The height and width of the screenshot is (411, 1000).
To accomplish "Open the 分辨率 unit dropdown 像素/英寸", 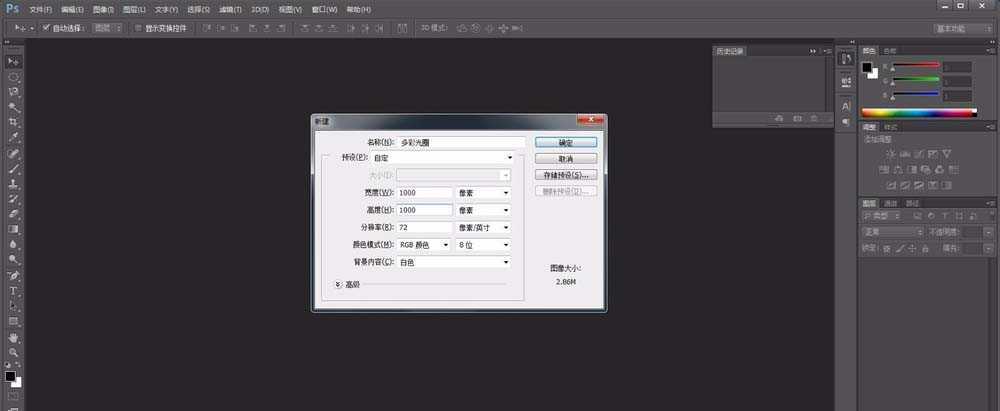I will tap(484, 227).
